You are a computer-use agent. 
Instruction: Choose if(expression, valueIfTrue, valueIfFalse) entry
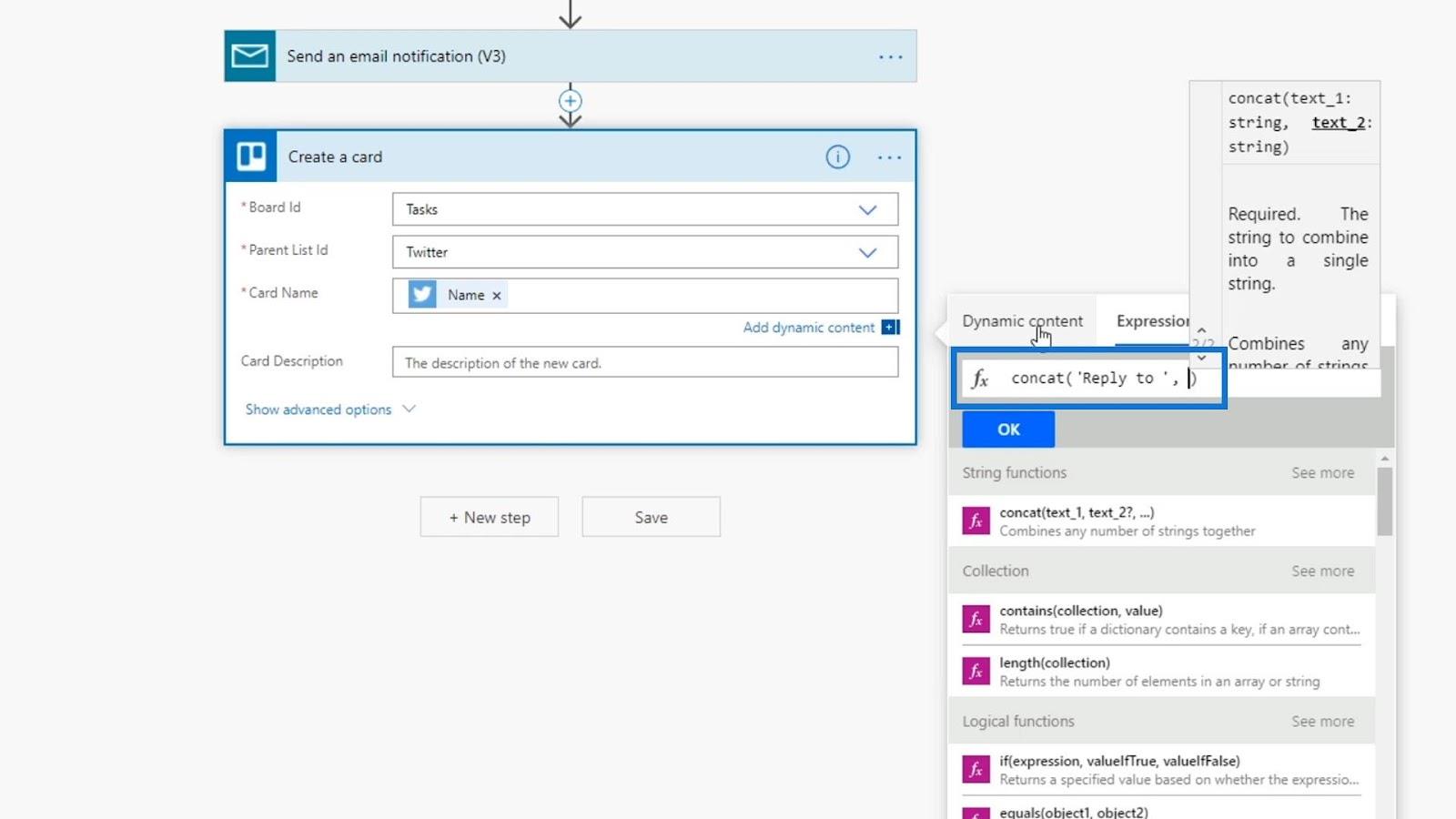click(1161, 770)
